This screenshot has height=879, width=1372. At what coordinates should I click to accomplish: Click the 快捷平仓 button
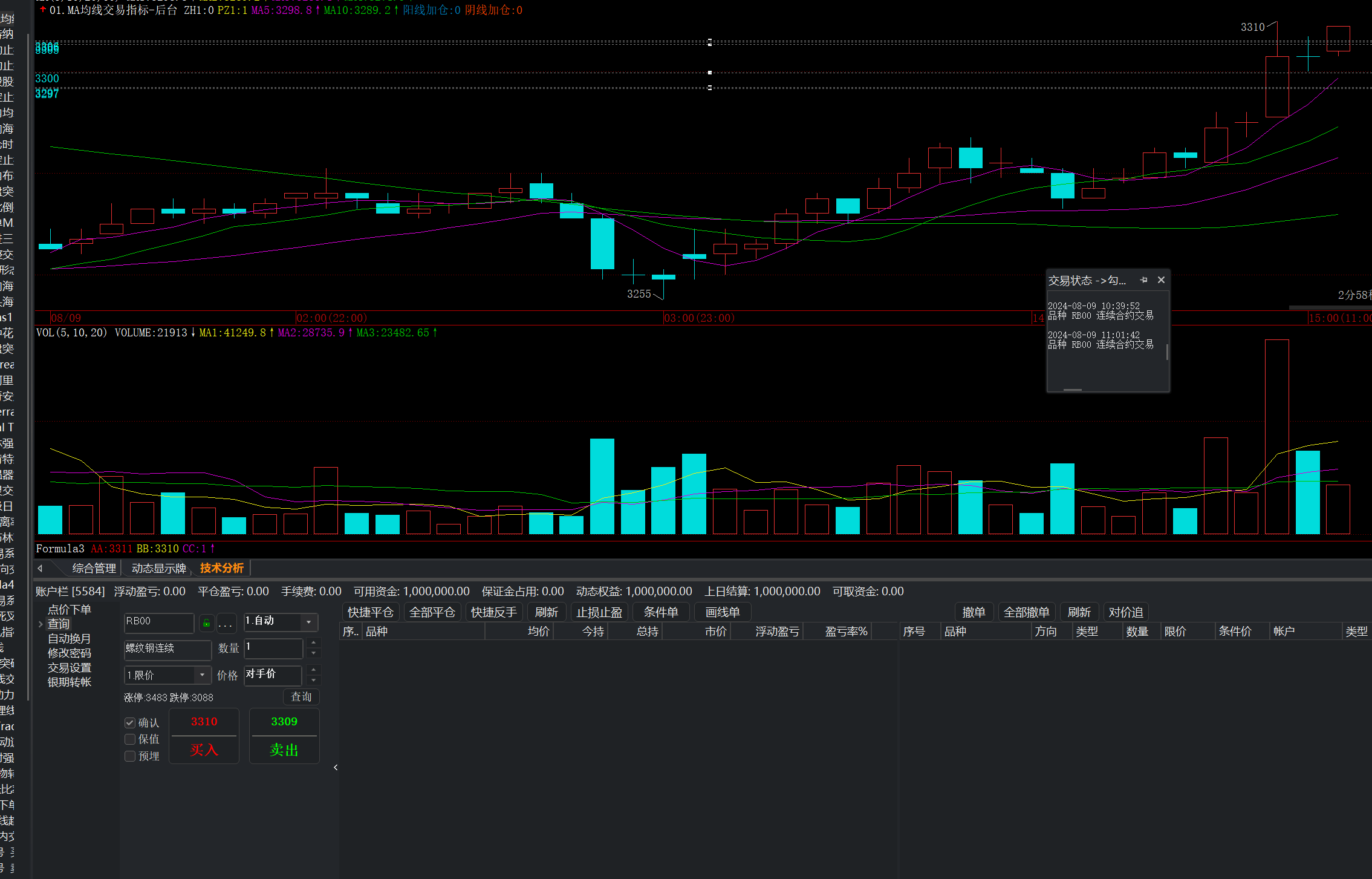pyautogui.click(x=371, y=612)
